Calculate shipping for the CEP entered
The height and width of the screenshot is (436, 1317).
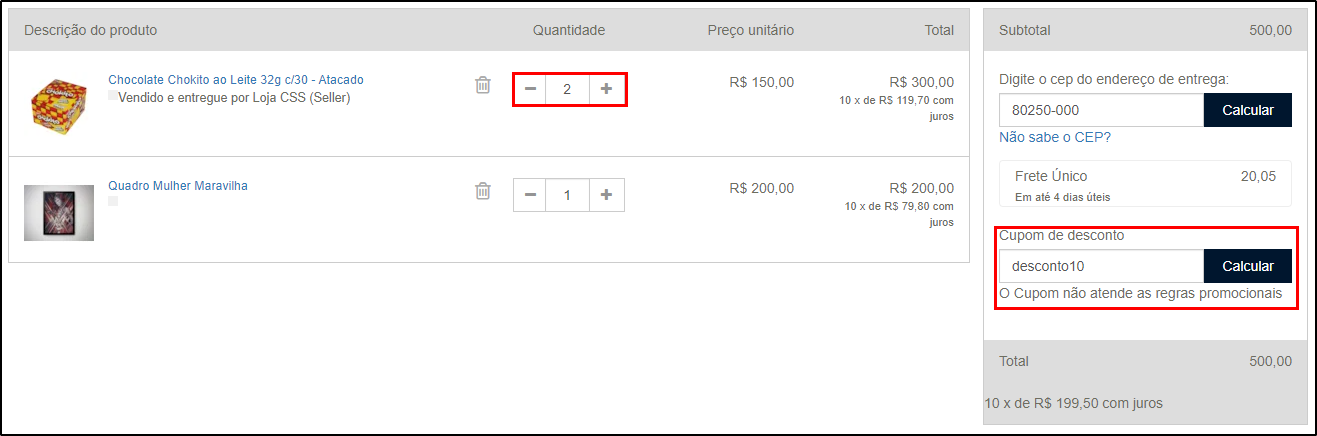coord(1247,110)
